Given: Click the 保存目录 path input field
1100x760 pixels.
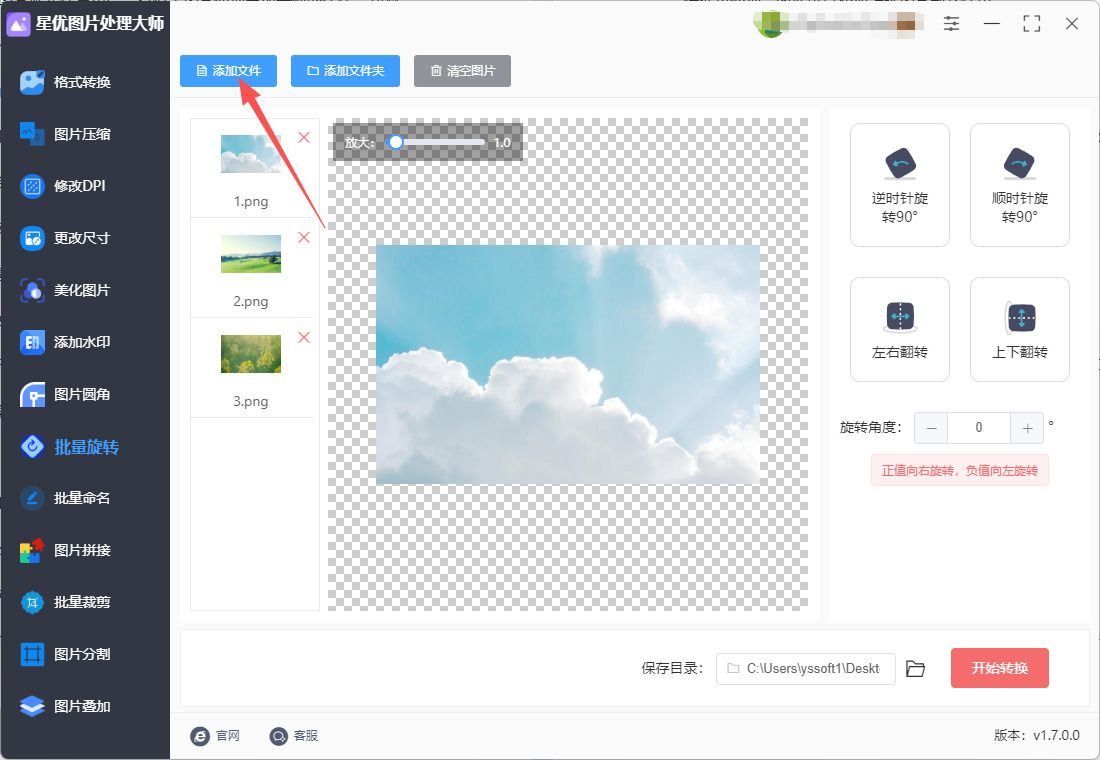Looking at the screenshot, I should [x=805, y=669].
